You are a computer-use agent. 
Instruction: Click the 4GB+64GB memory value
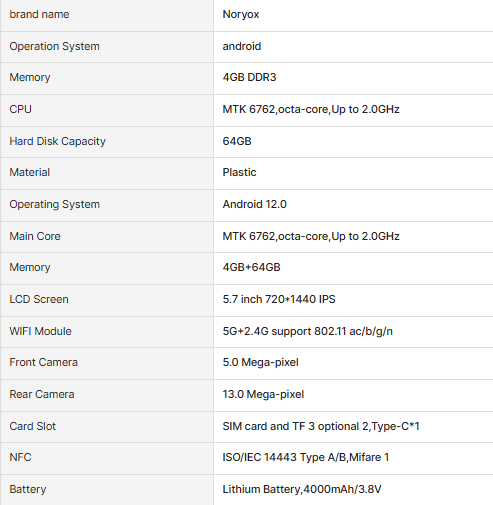pyautogui.click(x=251, y=267)
